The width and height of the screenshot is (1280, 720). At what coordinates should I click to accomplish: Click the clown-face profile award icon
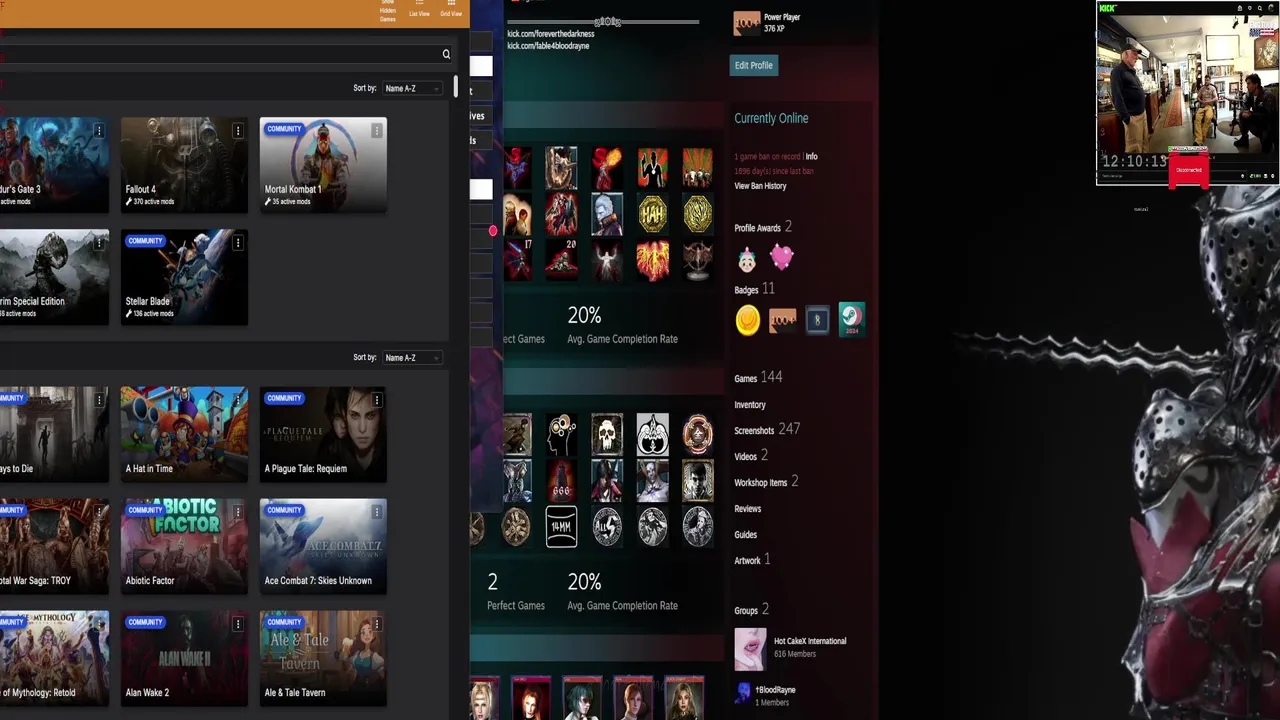tap(747, 260)
